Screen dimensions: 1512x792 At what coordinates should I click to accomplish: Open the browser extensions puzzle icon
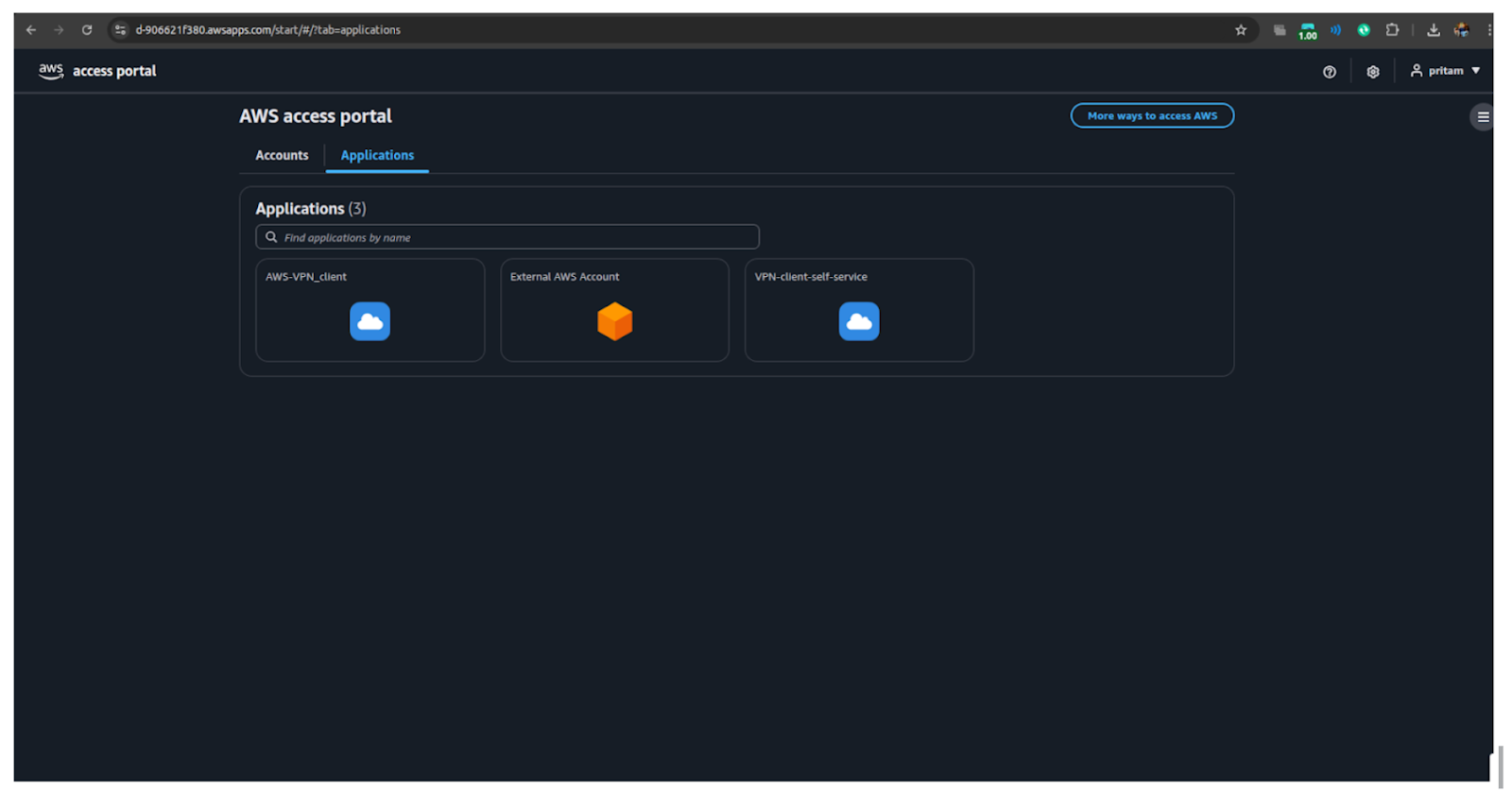click(1392, 30)
